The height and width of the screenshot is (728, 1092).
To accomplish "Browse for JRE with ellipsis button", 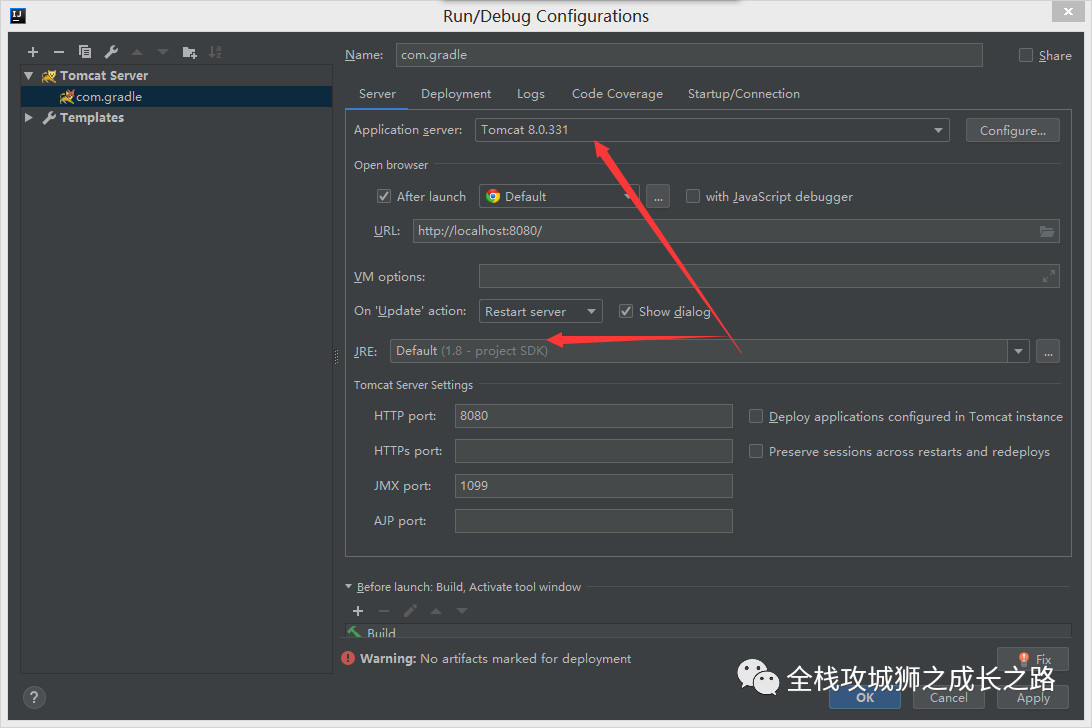I will click(1048, 351).
